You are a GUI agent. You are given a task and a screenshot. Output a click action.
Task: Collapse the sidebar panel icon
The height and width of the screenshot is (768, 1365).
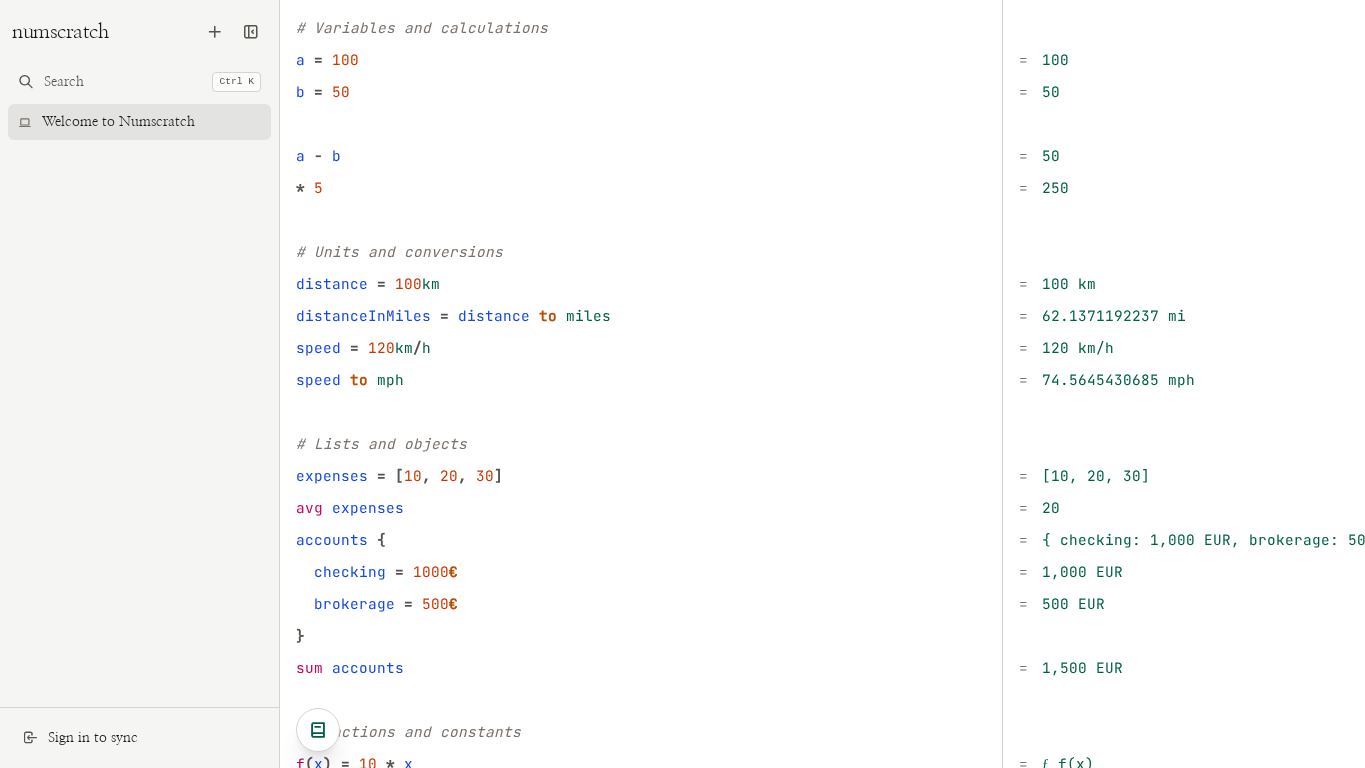[x=251, y=32]
